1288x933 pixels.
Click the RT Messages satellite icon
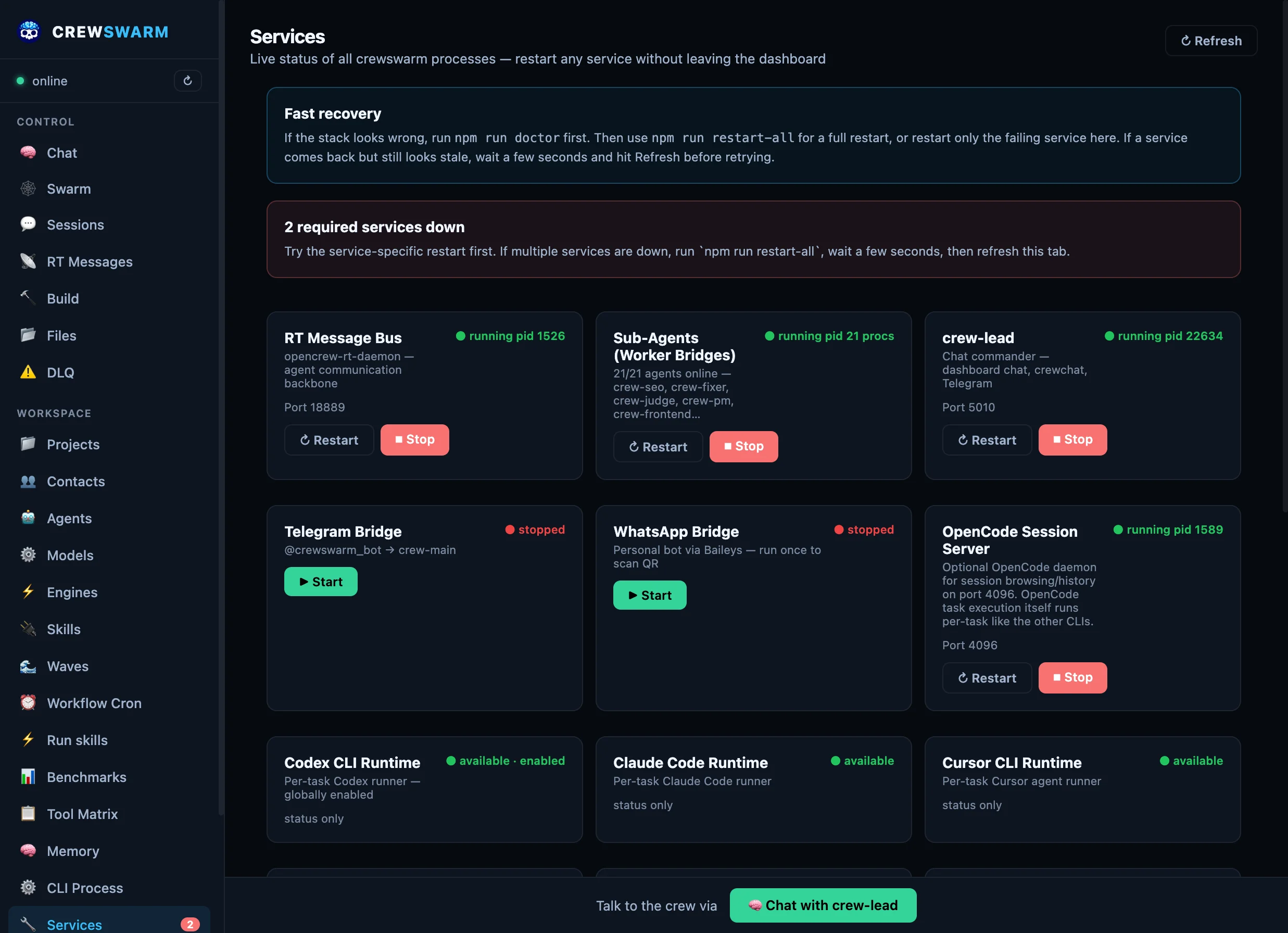tap(28, 261)
